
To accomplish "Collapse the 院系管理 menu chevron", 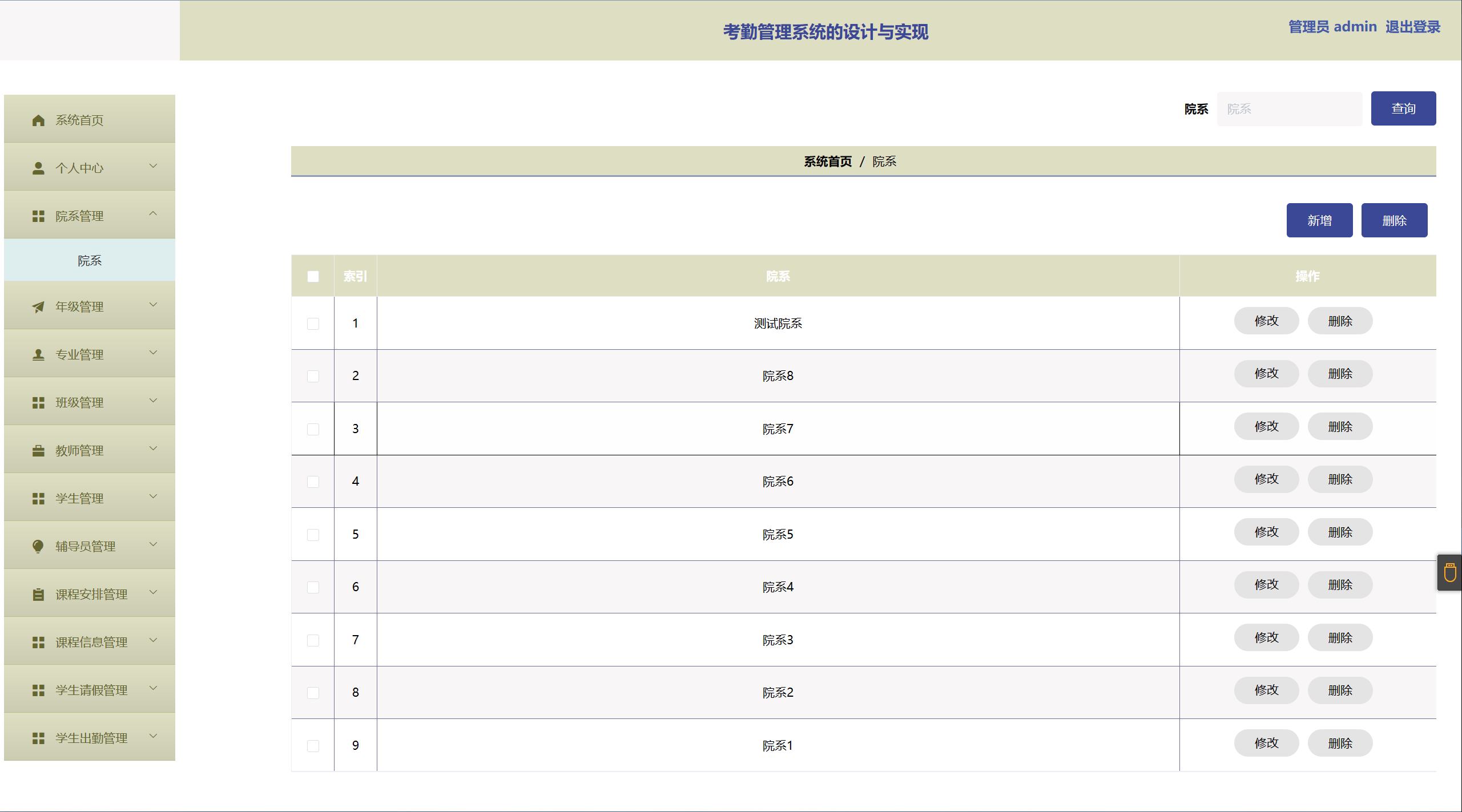I will tap(153, 214).
